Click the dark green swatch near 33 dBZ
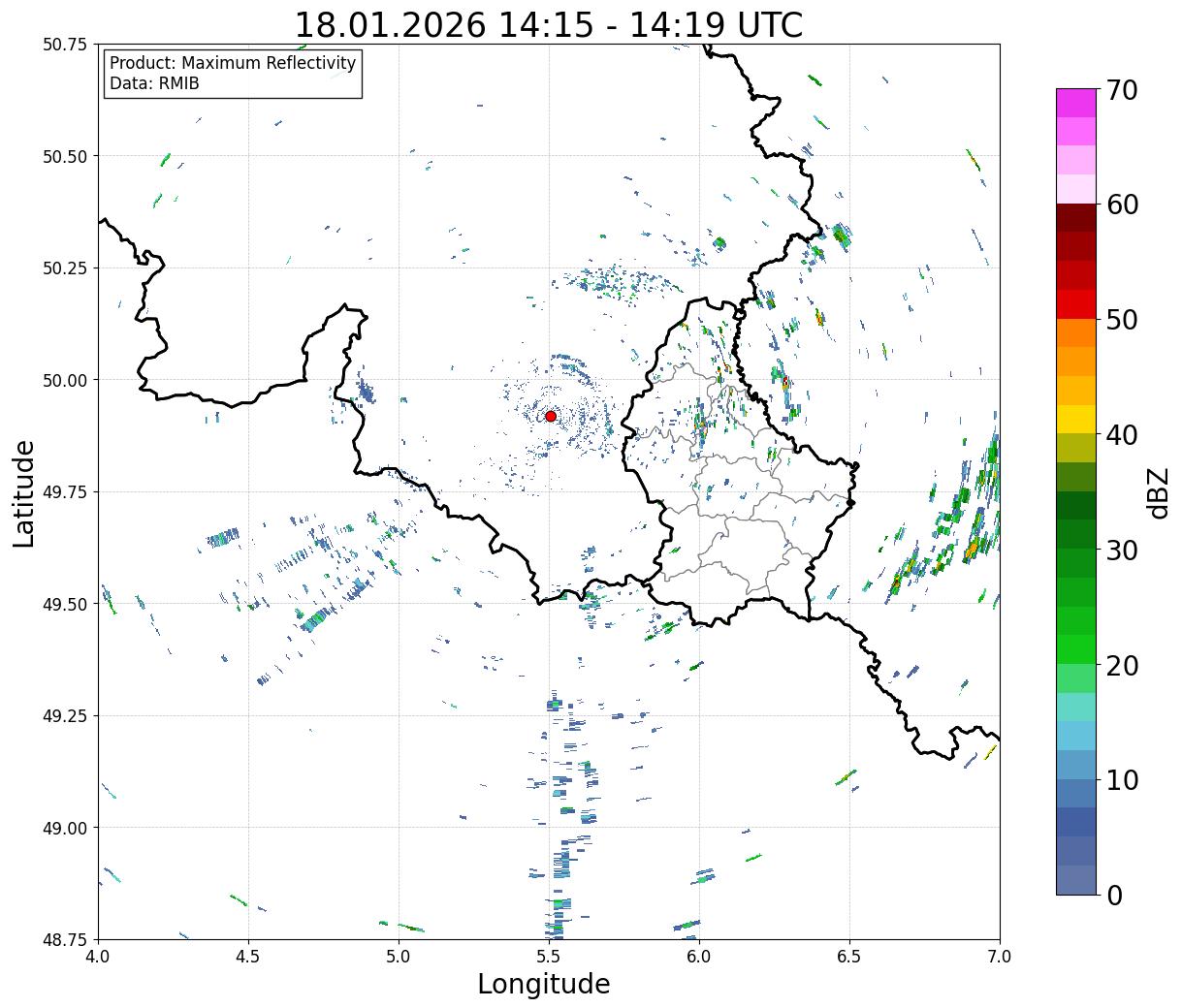Screen dimensions: 1182x1008 click(1076, 505)
